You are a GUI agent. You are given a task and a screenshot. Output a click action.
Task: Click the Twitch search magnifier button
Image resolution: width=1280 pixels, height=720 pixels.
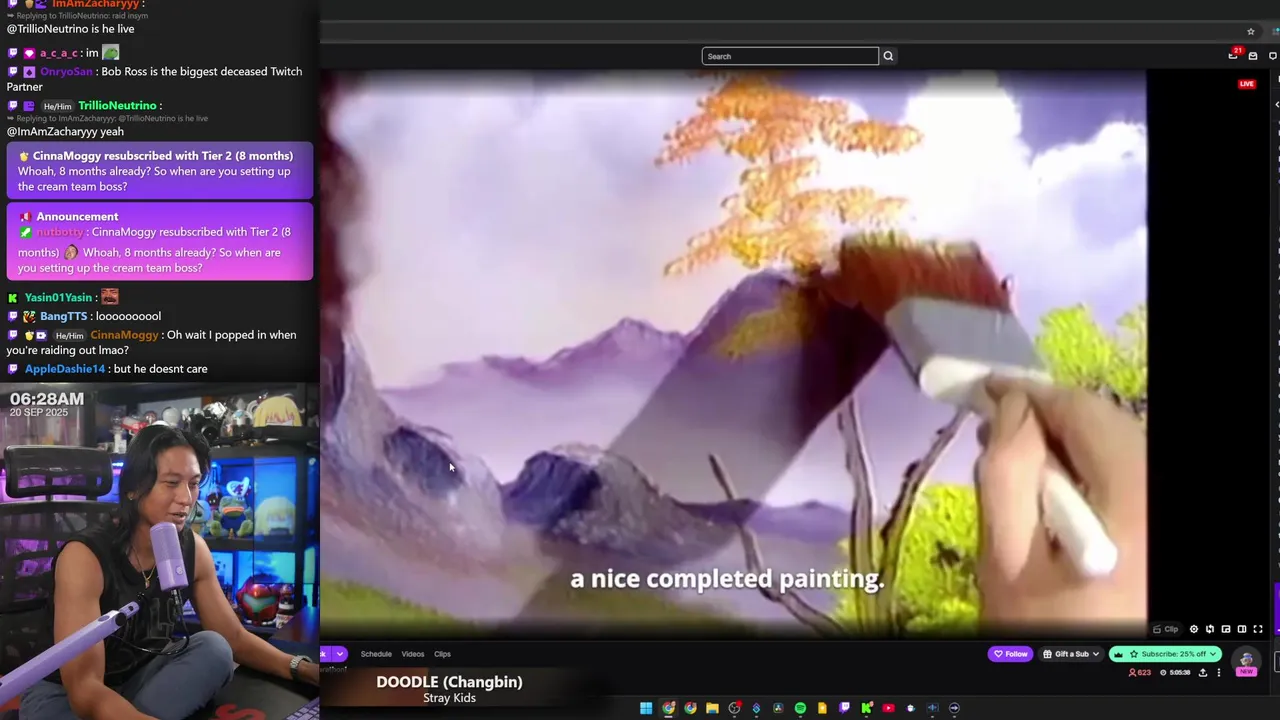pyautogui.click(x=888, y=56)
